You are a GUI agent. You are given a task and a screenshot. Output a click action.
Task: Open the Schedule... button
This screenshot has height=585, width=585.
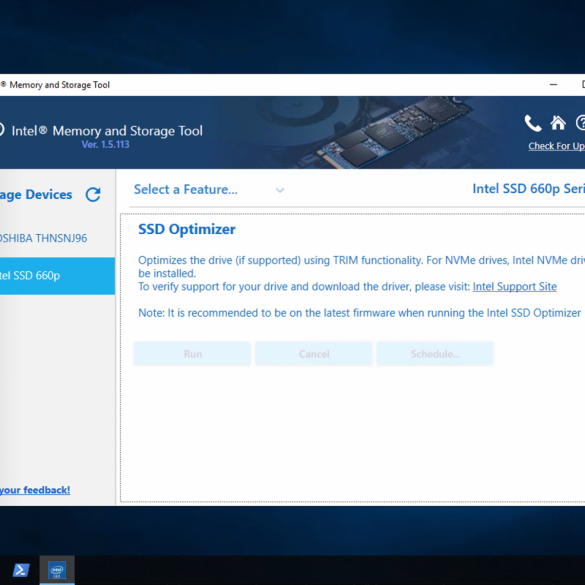tap(435, 354)
